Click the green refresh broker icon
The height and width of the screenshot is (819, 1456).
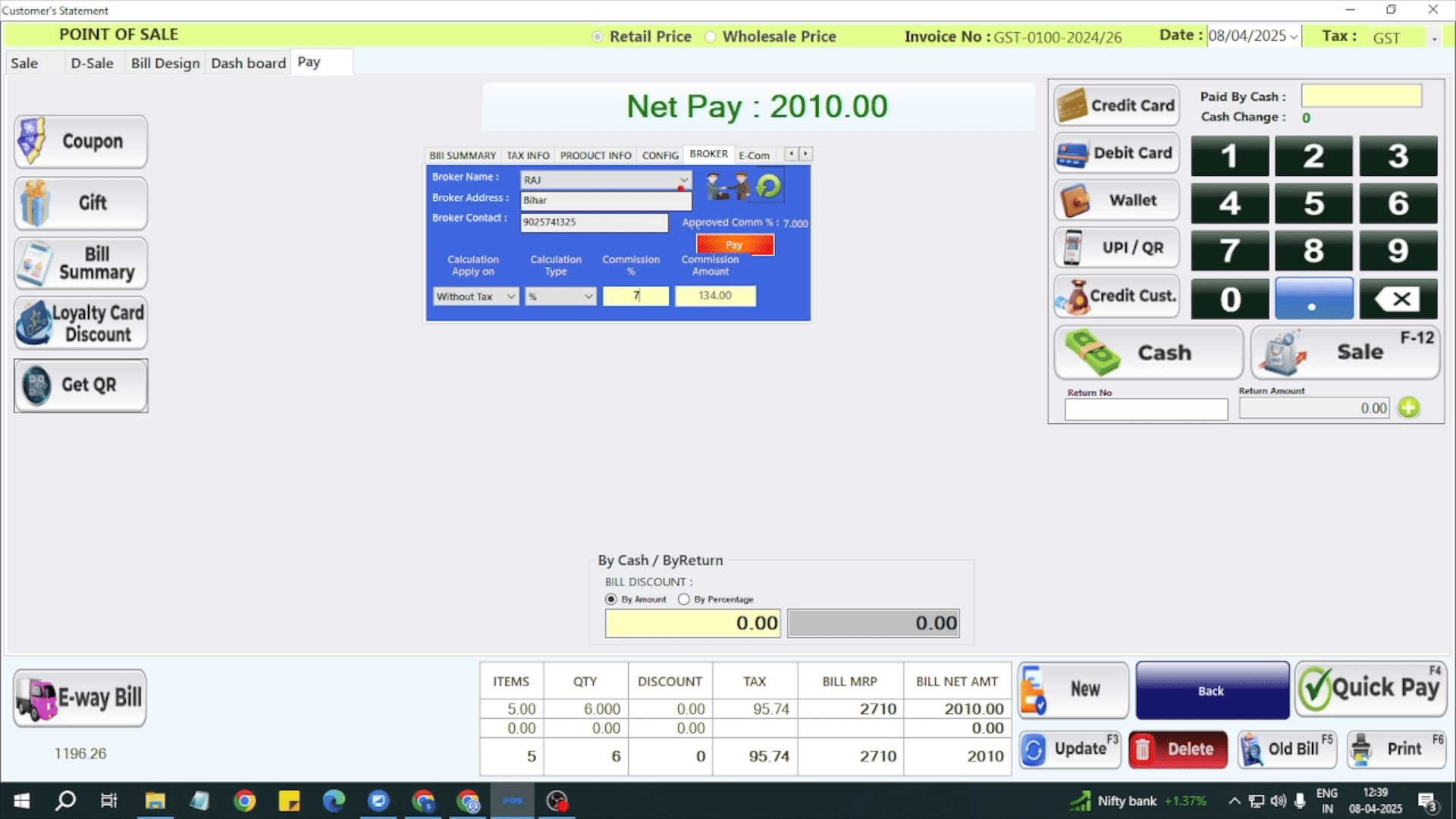(769, 186)
